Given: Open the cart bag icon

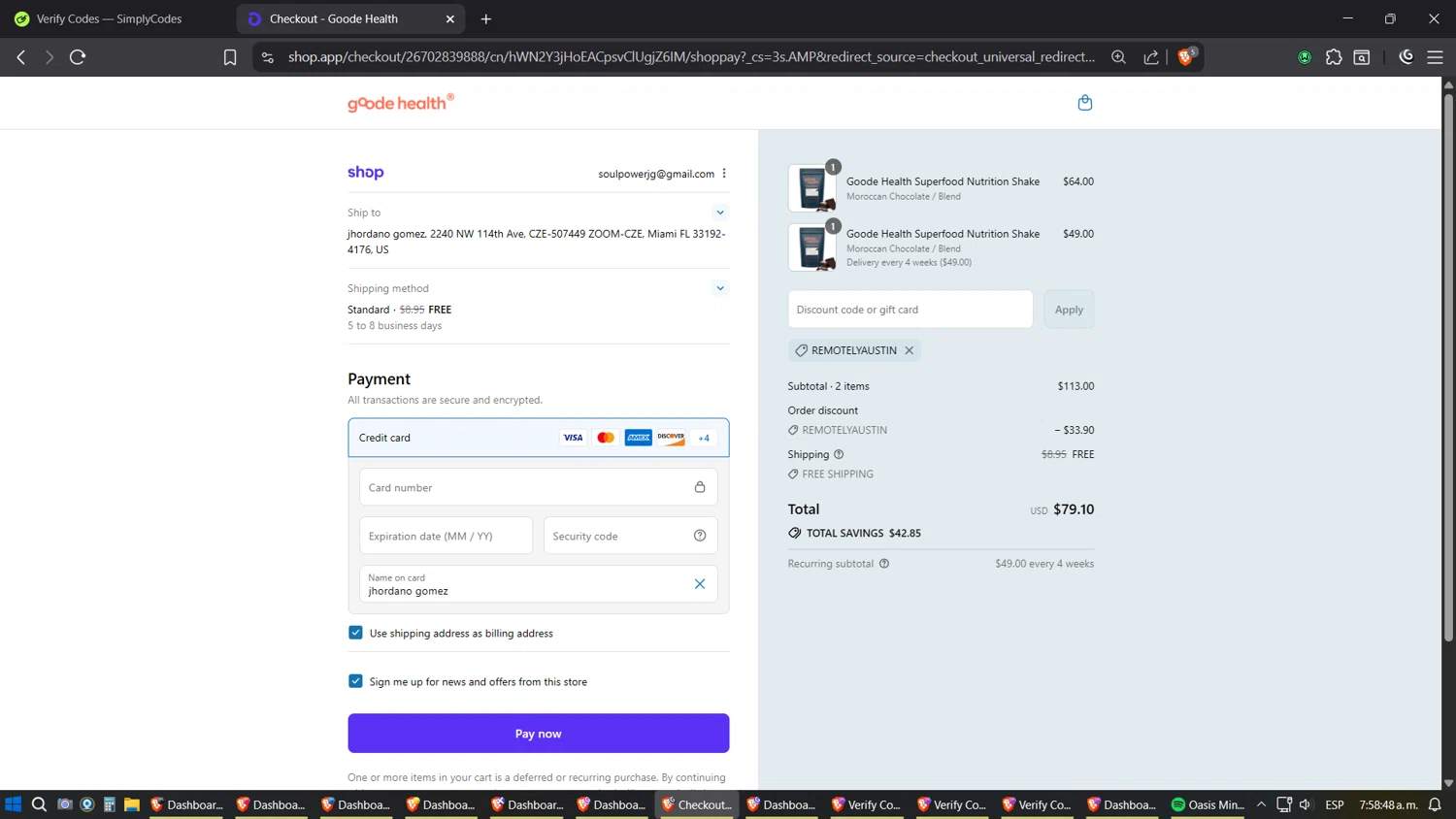Looking at the screenshot, I should (1084, 103).
